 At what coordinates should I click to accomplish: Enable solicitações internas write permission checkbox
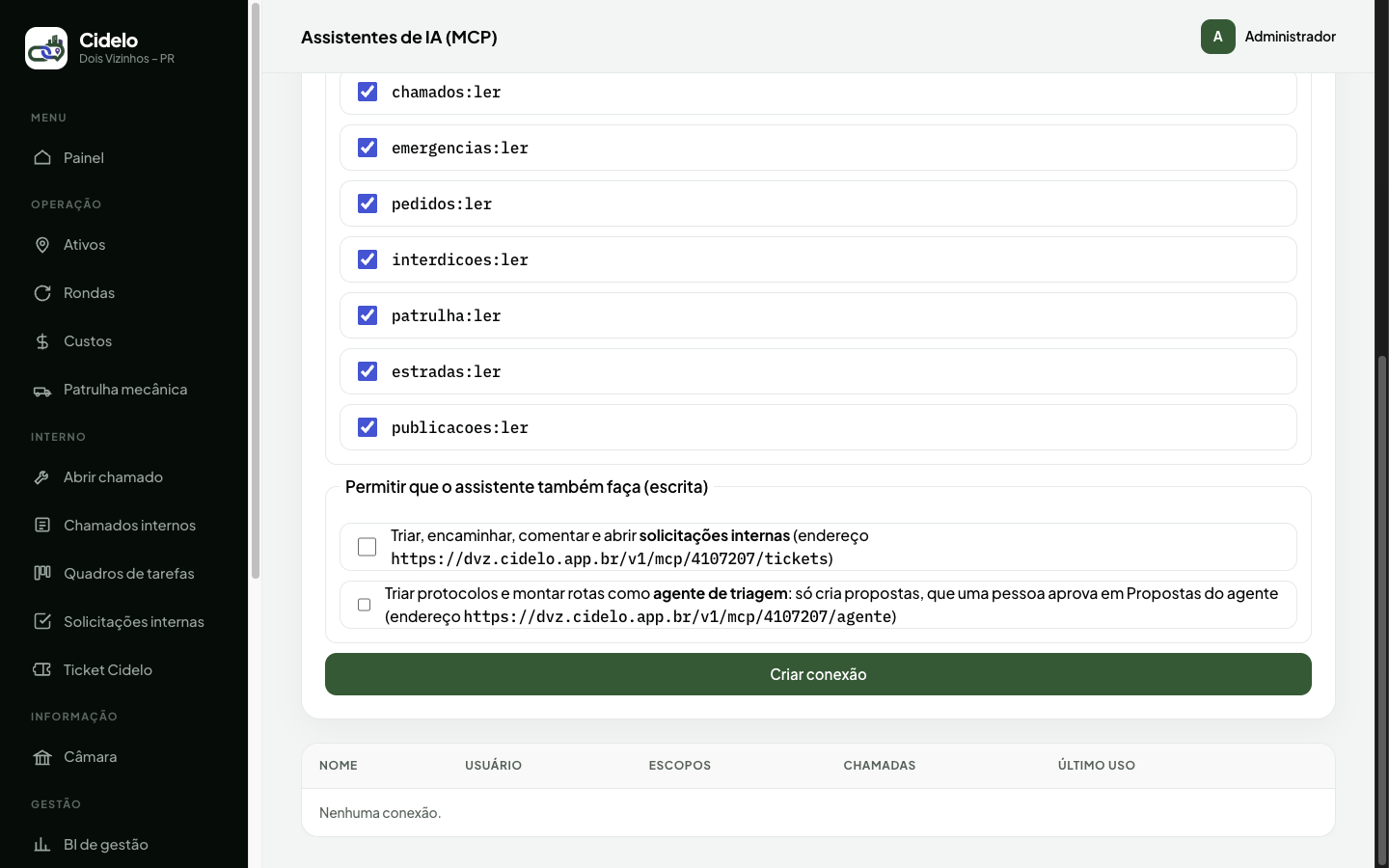367,547
